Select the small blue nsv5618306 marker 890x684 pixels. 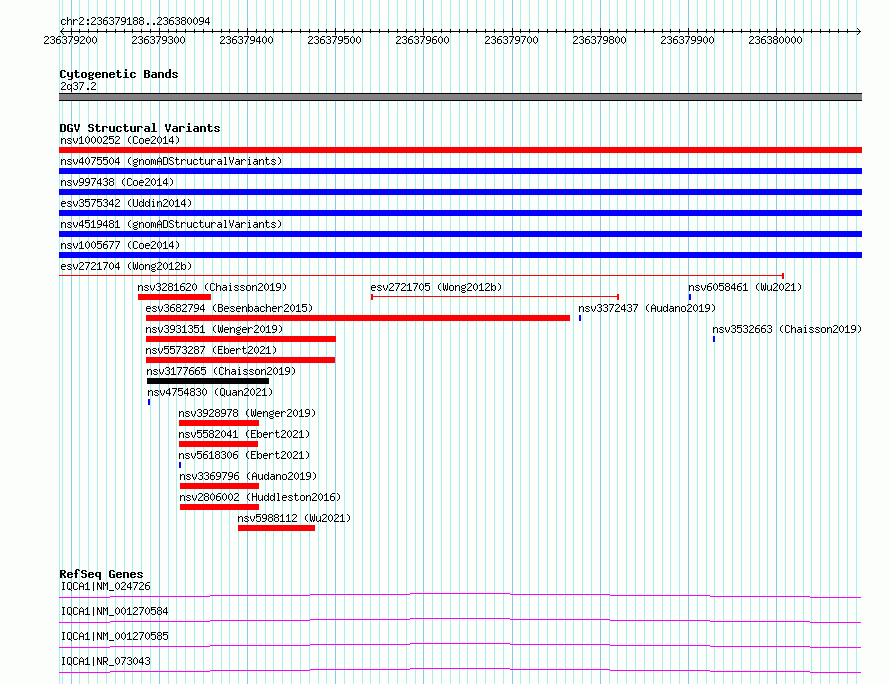(x=180, y=465)
